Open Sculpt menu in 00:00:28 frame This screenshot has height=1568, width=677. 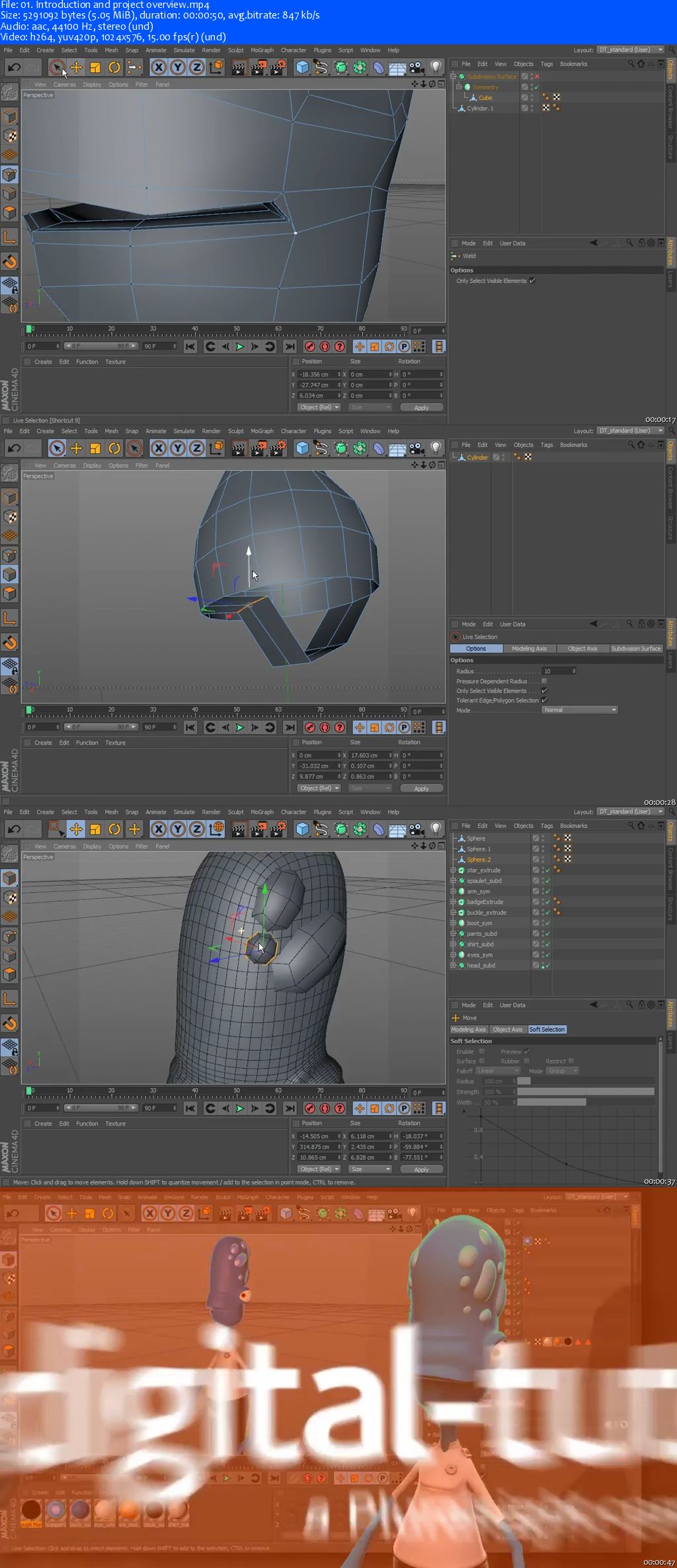coord(235,431)
